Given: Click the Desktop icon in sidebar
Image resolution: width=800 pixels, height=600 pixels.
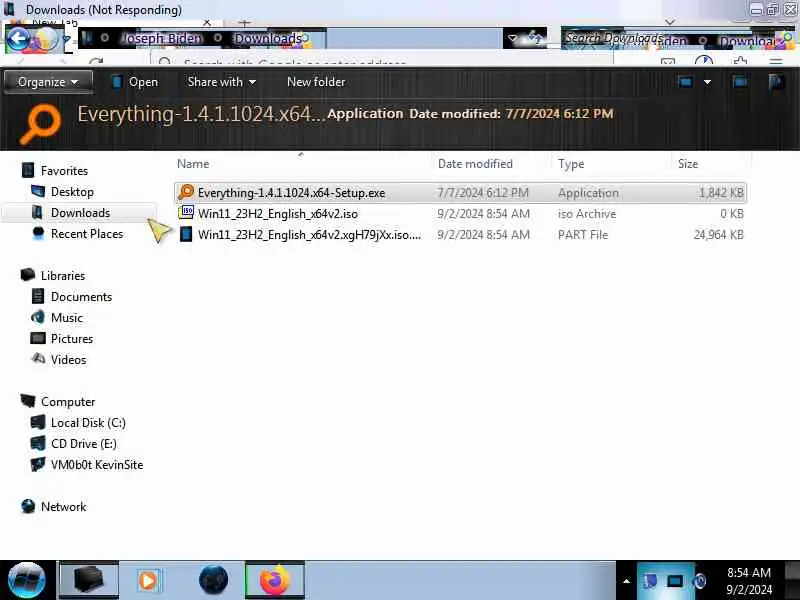Looking at the screenshot, I should [38, 191].
